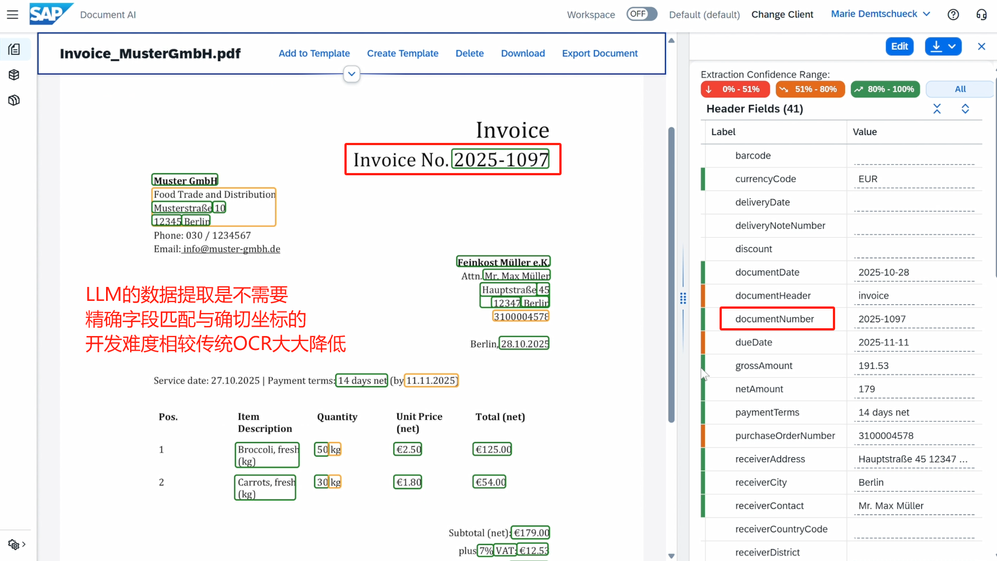Filter by 51% - 80% confidence
The height and width of the screenshot is (561, 997).
click(x=810, y=90)
